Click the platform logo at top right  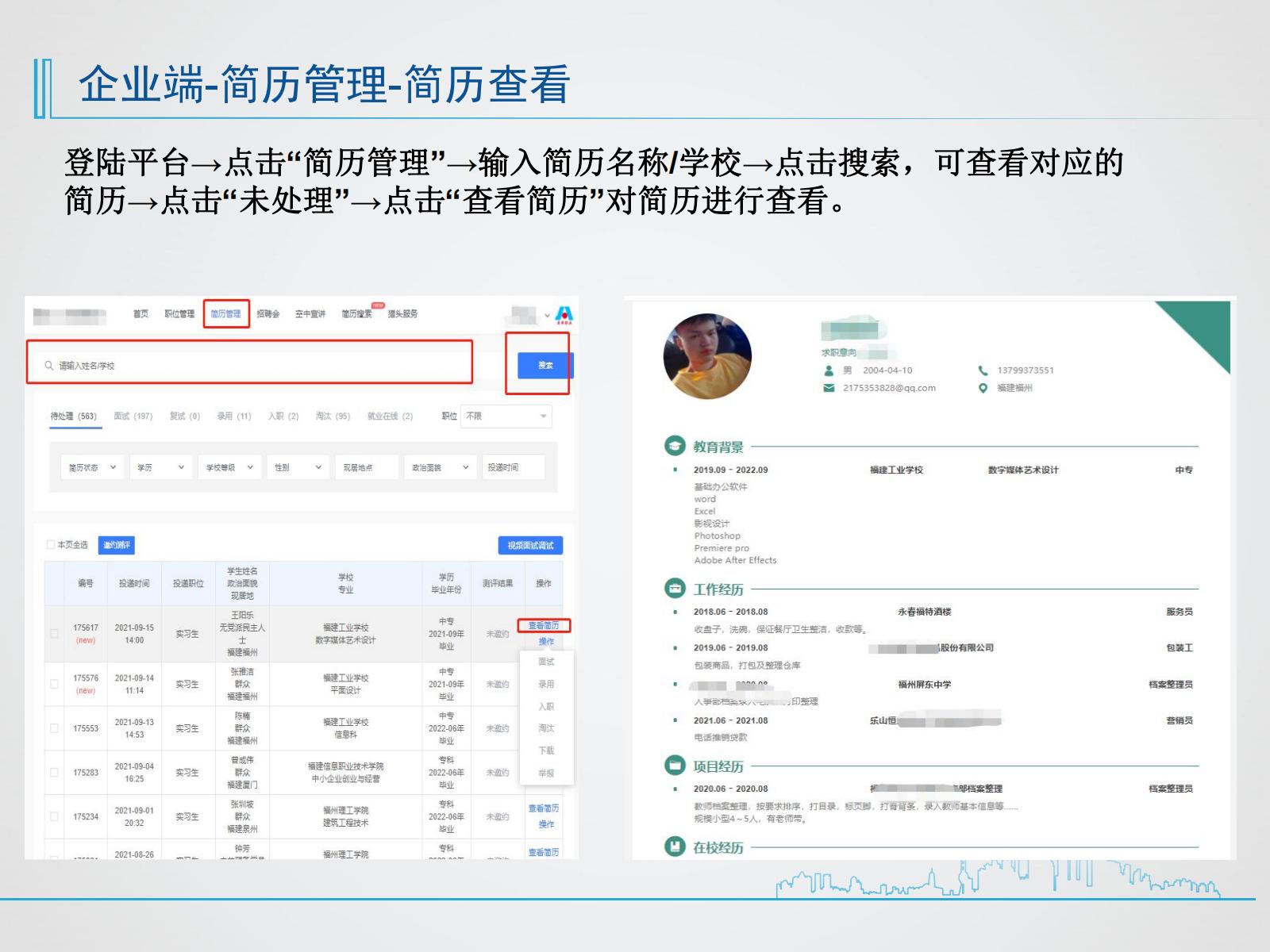[564, 315]
